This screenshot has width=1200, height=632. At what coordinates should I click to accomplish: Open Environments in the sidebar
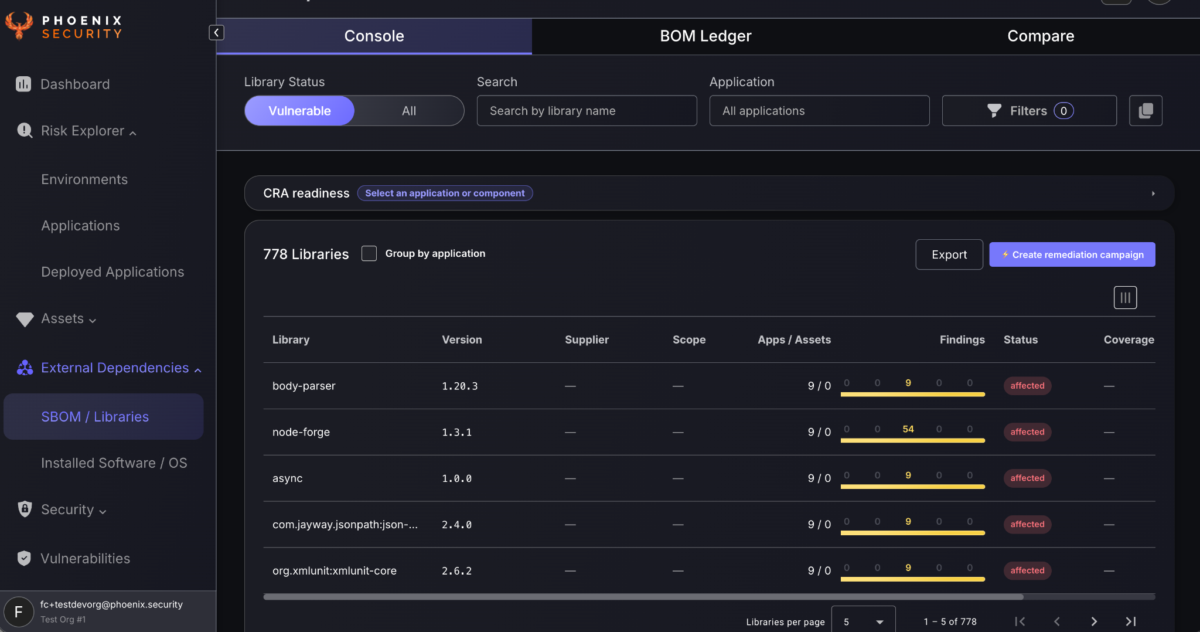pos(84,180)
